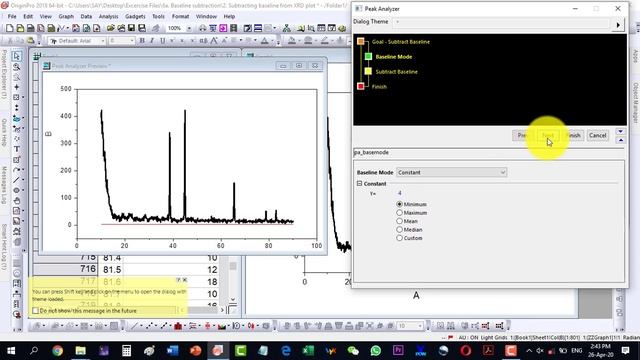Toggle Underline formatting button
The image size is (640, 360).
(x=162, y=40)
